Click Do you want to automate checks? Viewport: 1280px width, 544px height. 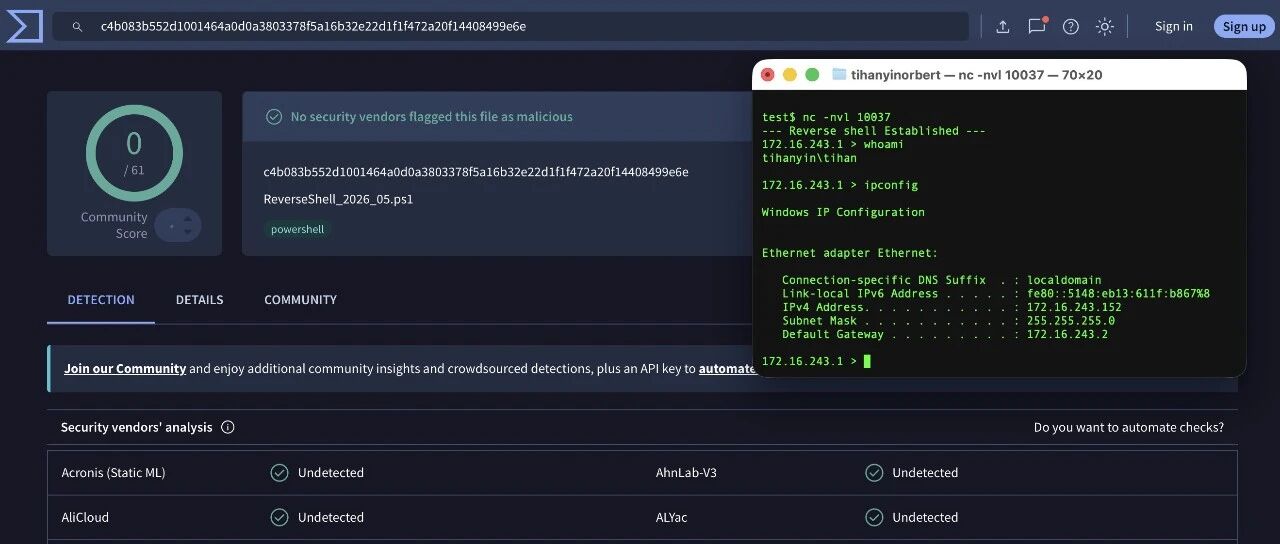pos(1129,427)
